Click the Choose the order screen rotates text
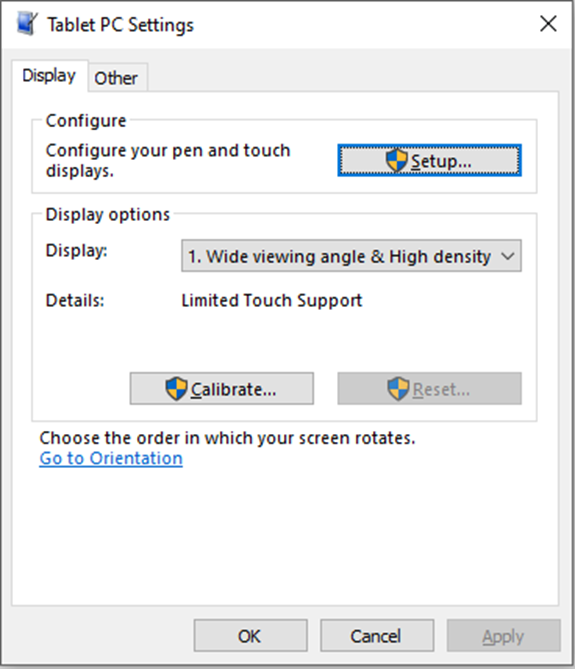Screen dimensions: 575x669 tap(227, 438)
